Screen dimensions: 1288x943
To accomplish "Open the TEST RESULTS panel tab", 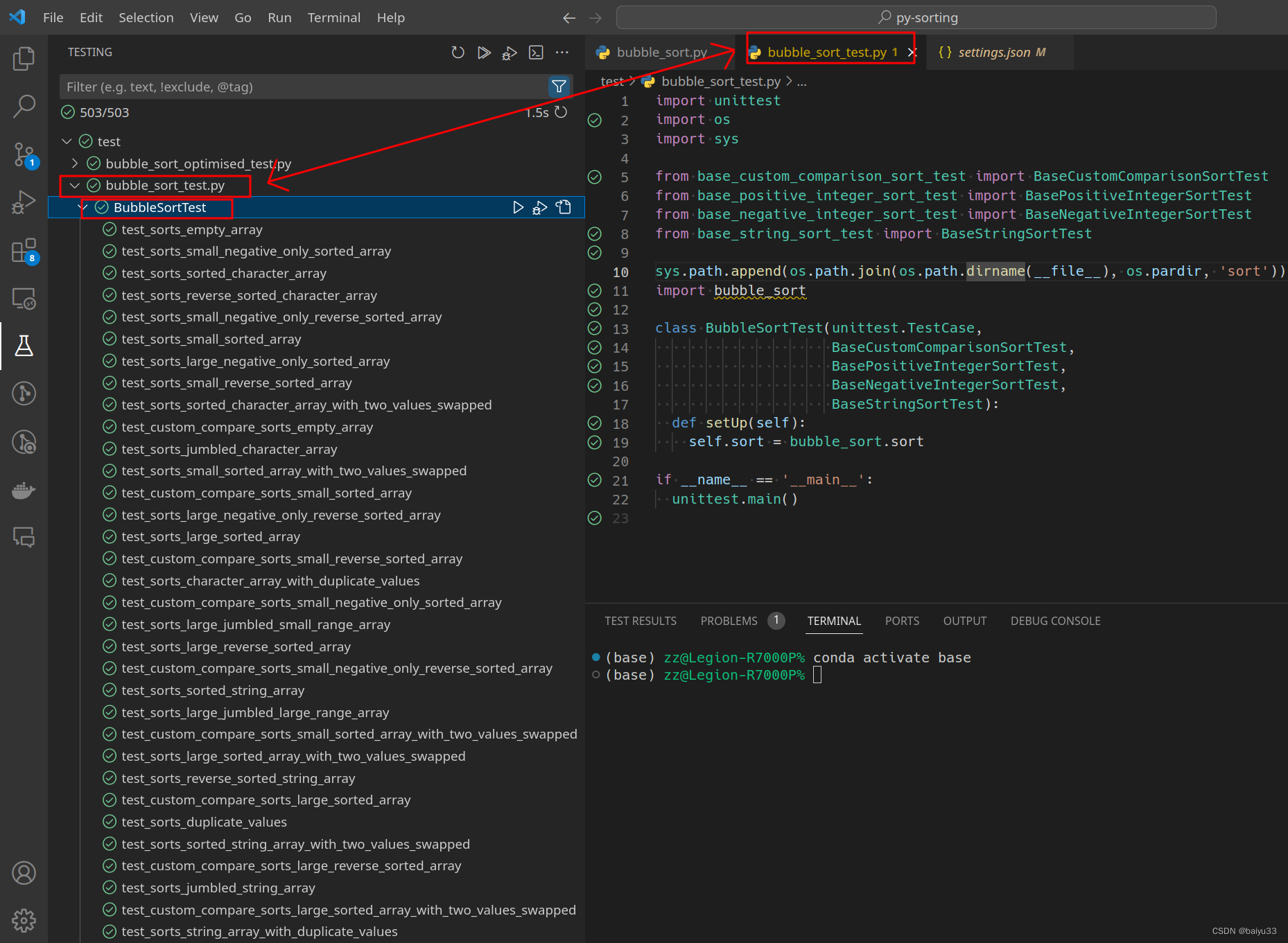I will tap(640, 621).
